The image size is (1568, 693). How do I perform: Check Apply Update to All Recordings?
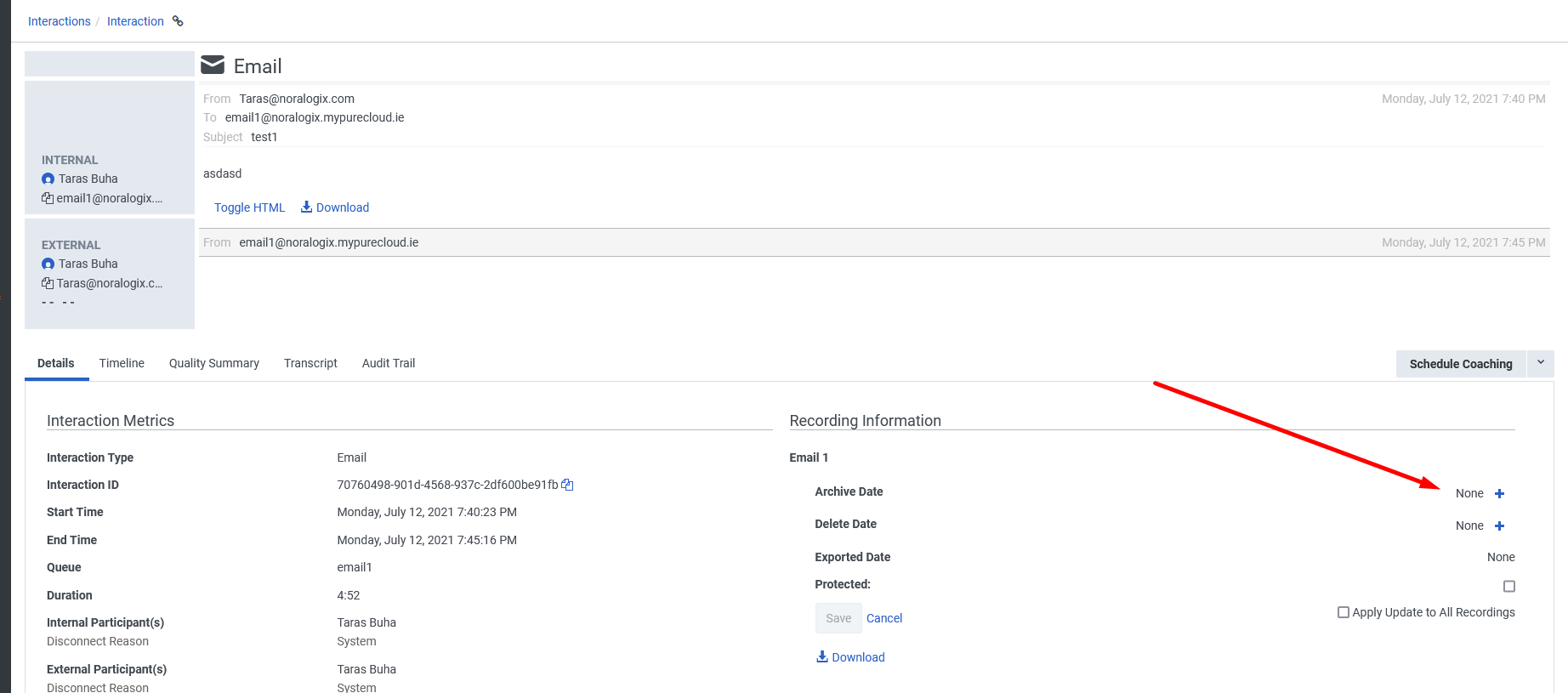pos(1344,612)
